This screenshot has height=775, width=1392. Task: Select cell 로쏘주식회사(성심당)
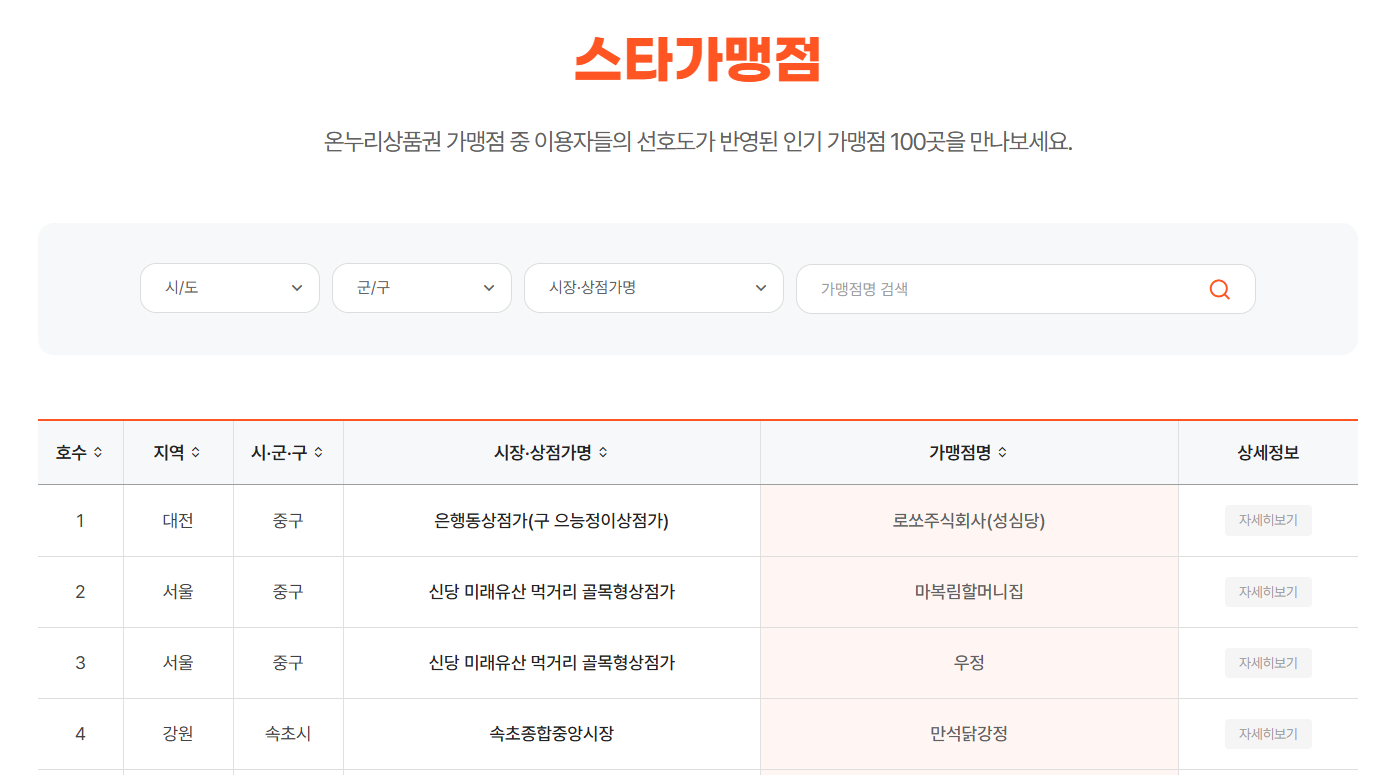tap(969, 521)
